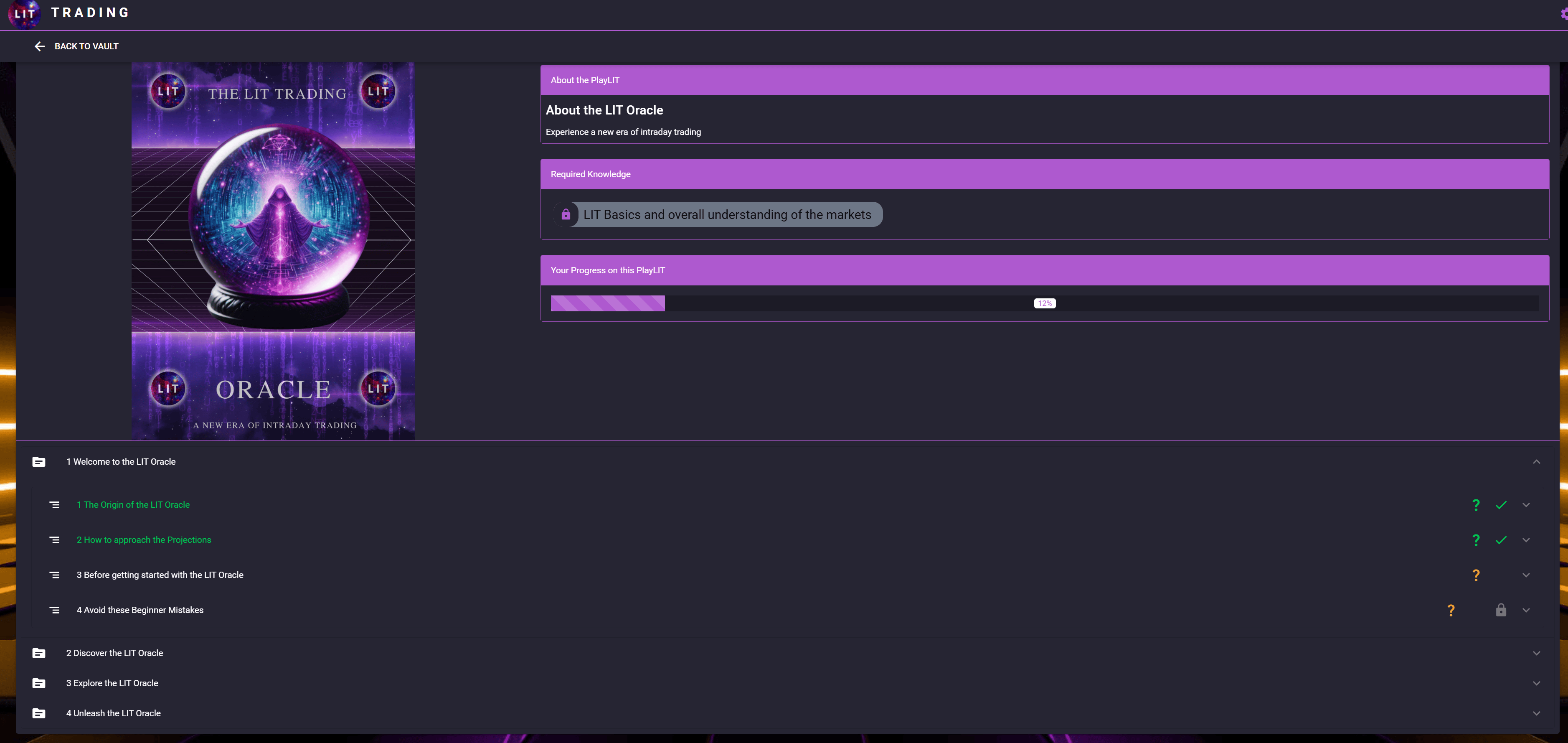Click folder icon for Explore the LIT Oracle
Image resolution: width=1568 pixels, height=743 pixels.
pyautogui.click(x=39, y=683)
